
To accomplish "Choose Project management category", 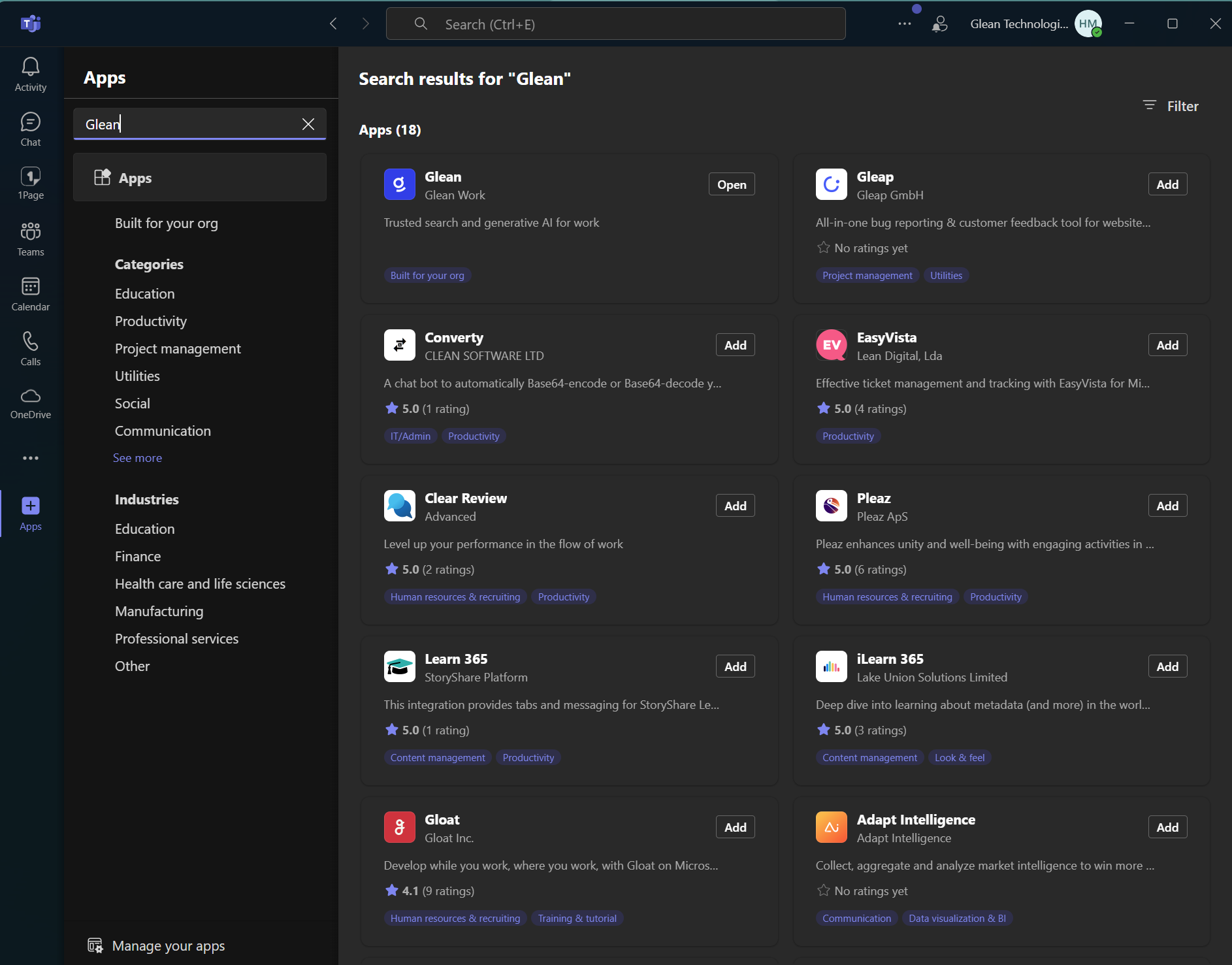I will click(x=178, y=349).
